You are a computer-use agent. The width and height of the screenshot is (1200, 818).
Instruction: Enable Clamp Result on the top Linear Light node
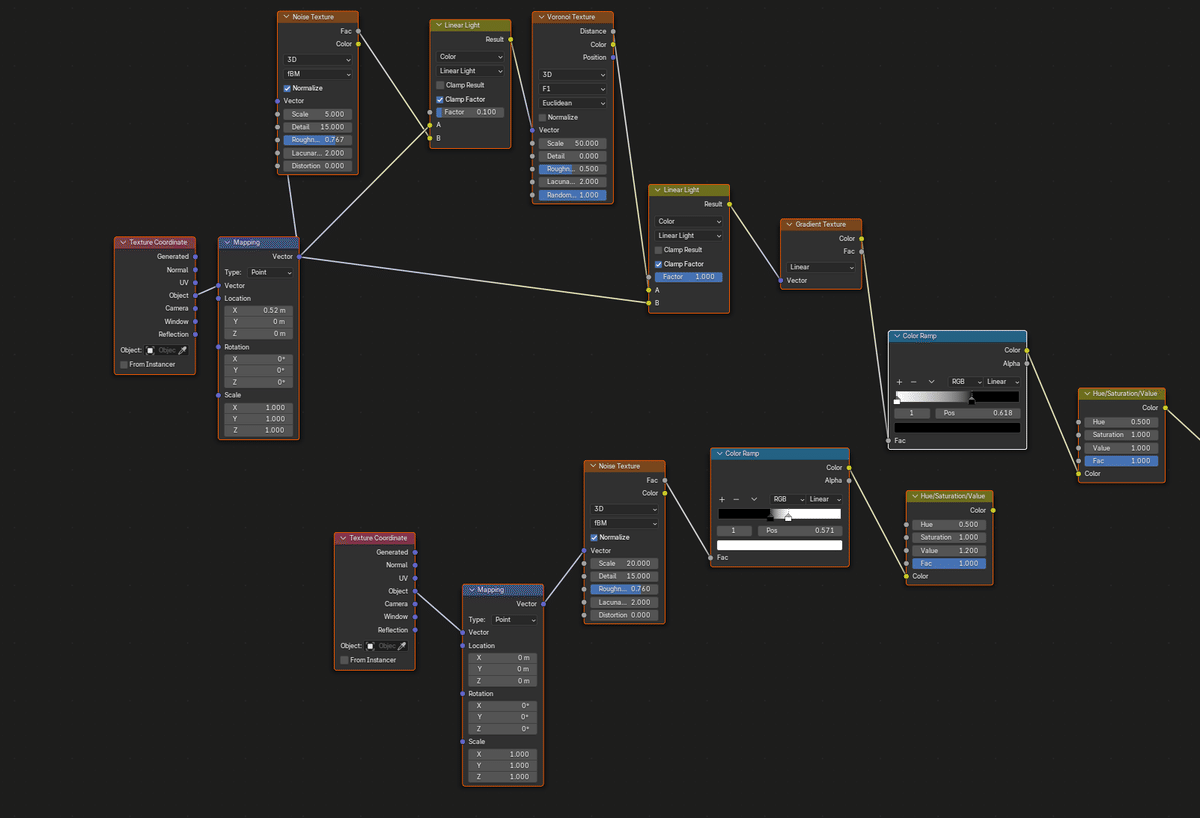[x=439, y=85]
